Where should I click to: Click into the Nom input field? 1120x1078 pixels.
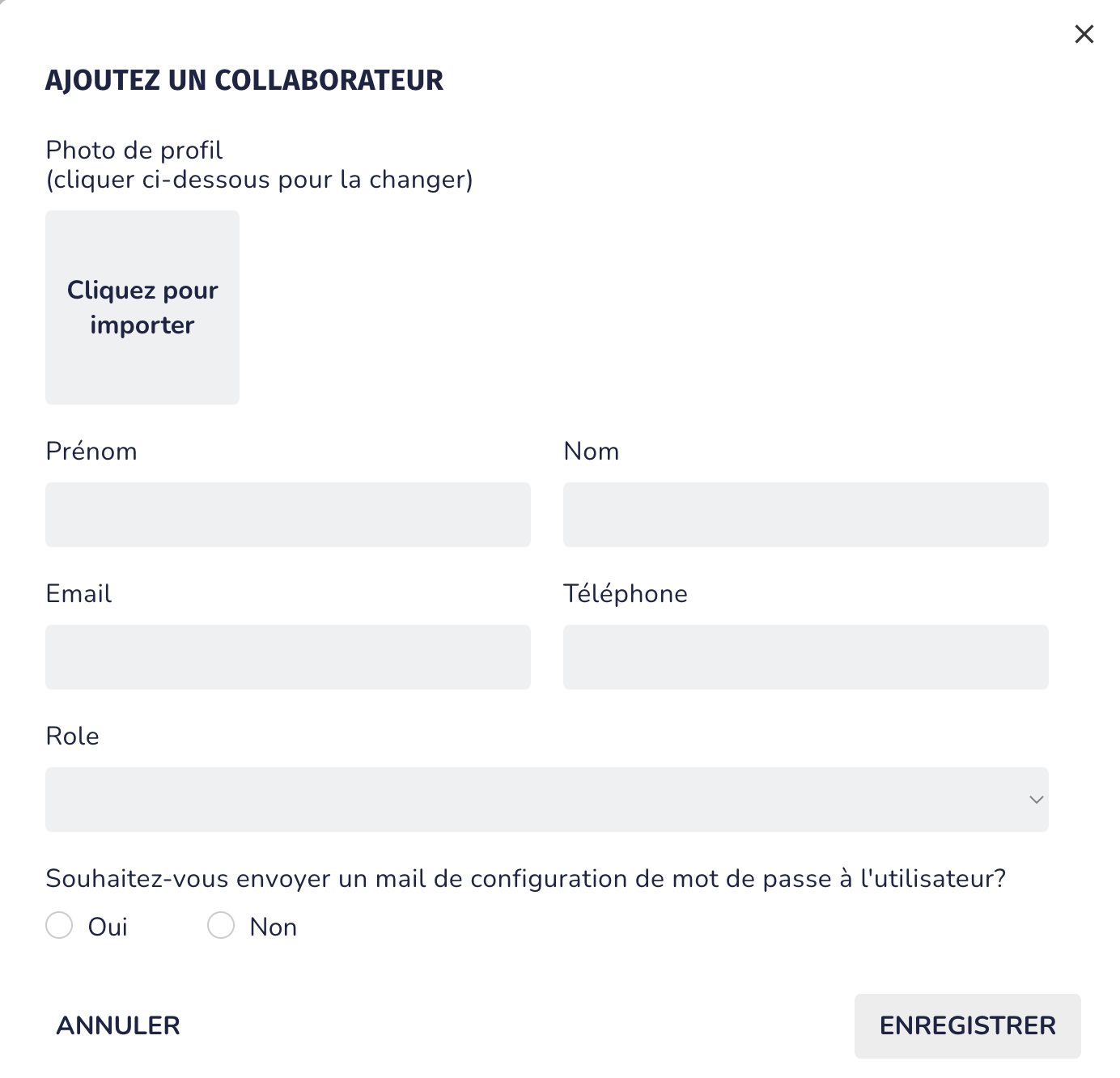pyautogui.click(x=806, y=515)
